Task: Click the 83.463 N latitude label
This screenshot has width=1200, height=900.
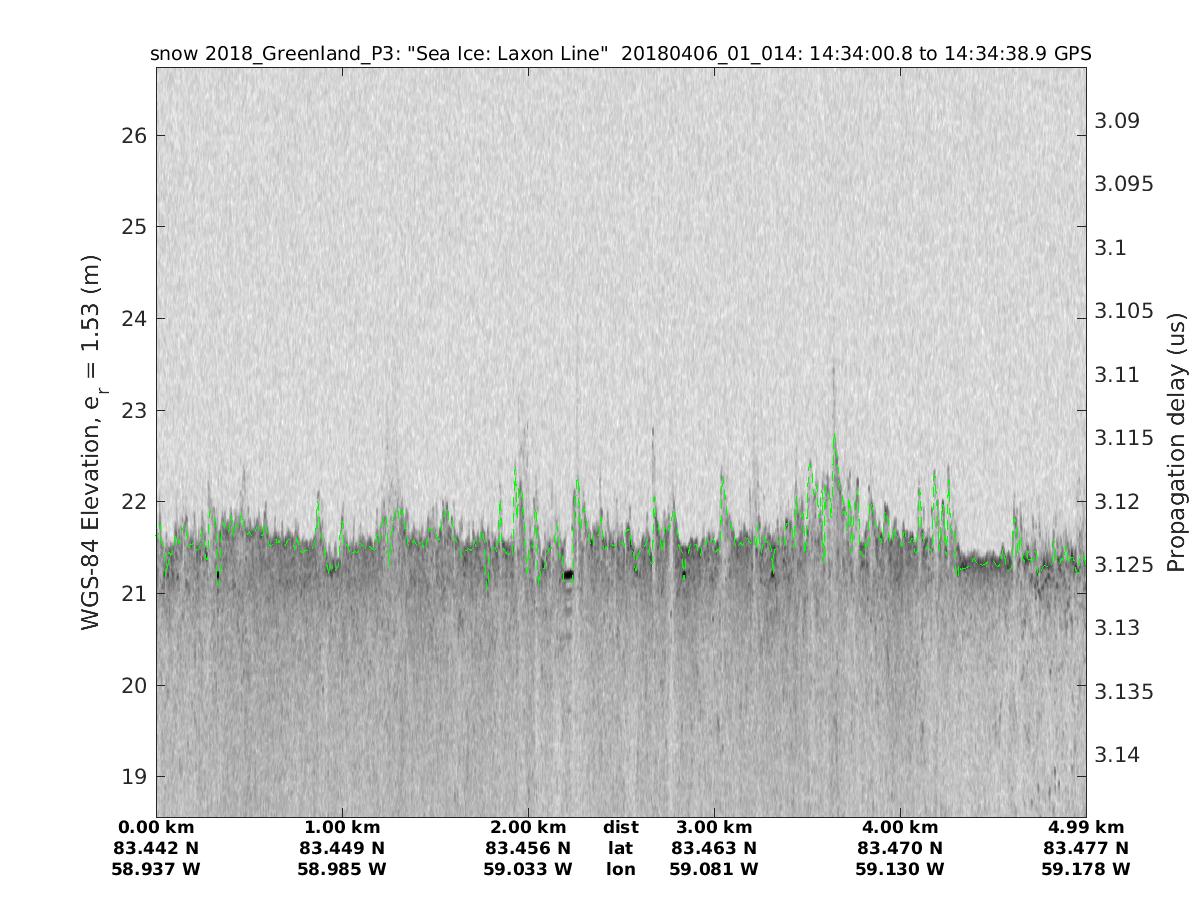Action: [713, 848]
